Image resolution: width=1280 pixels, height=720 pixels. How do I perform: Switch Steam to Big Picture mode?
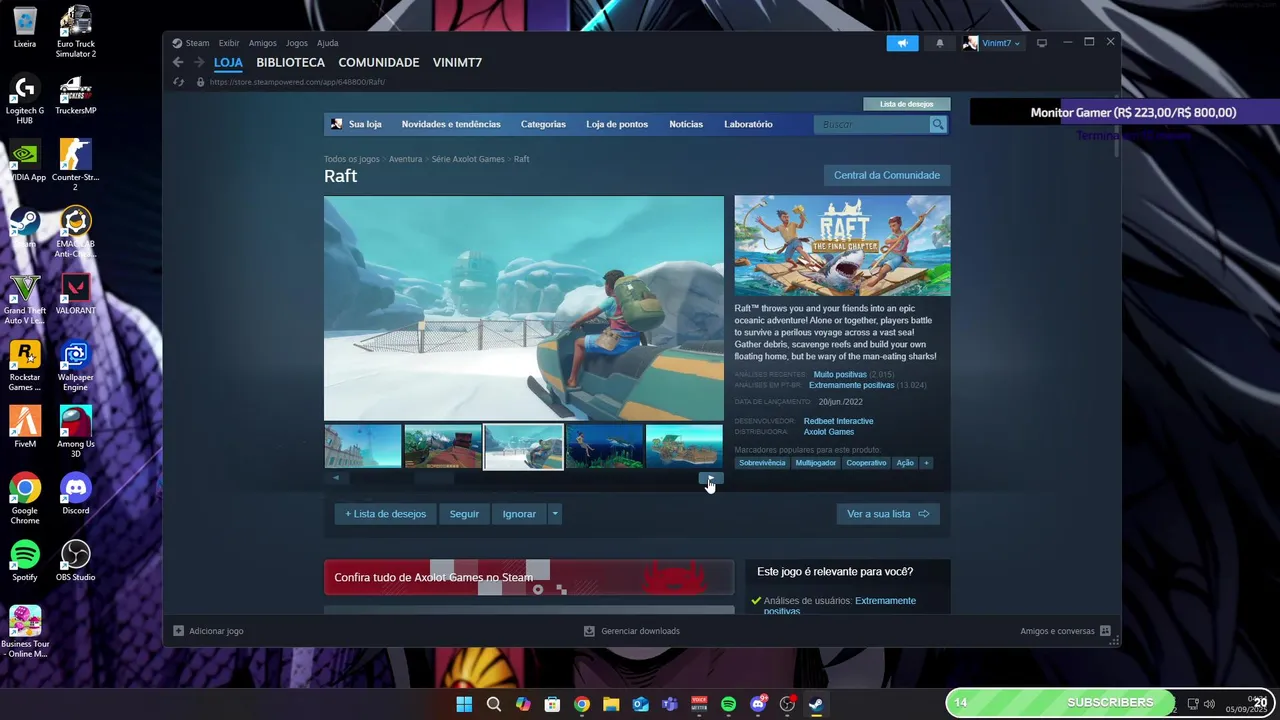coord(1042,43)
